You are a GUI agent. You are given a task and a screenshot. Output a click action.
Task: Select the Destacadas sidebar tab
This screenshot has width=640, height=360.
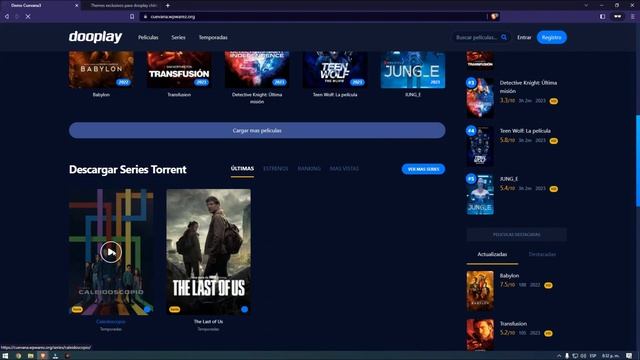[x=542, y=254]
